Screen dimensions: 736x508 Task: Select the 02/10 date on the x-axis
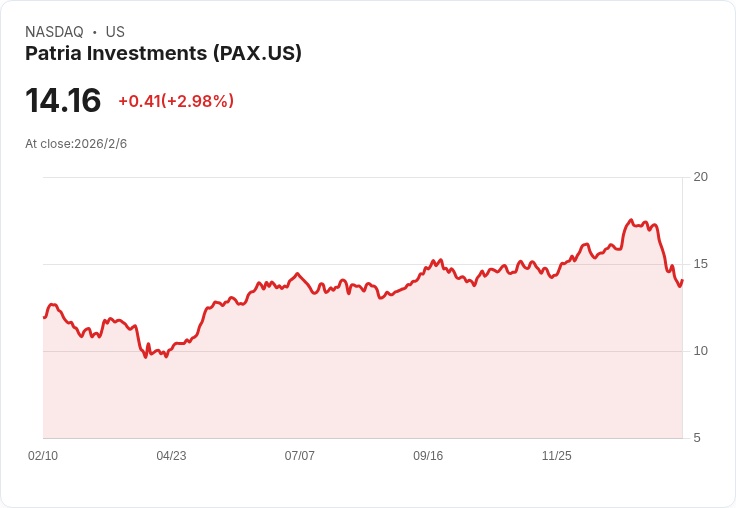43,456
